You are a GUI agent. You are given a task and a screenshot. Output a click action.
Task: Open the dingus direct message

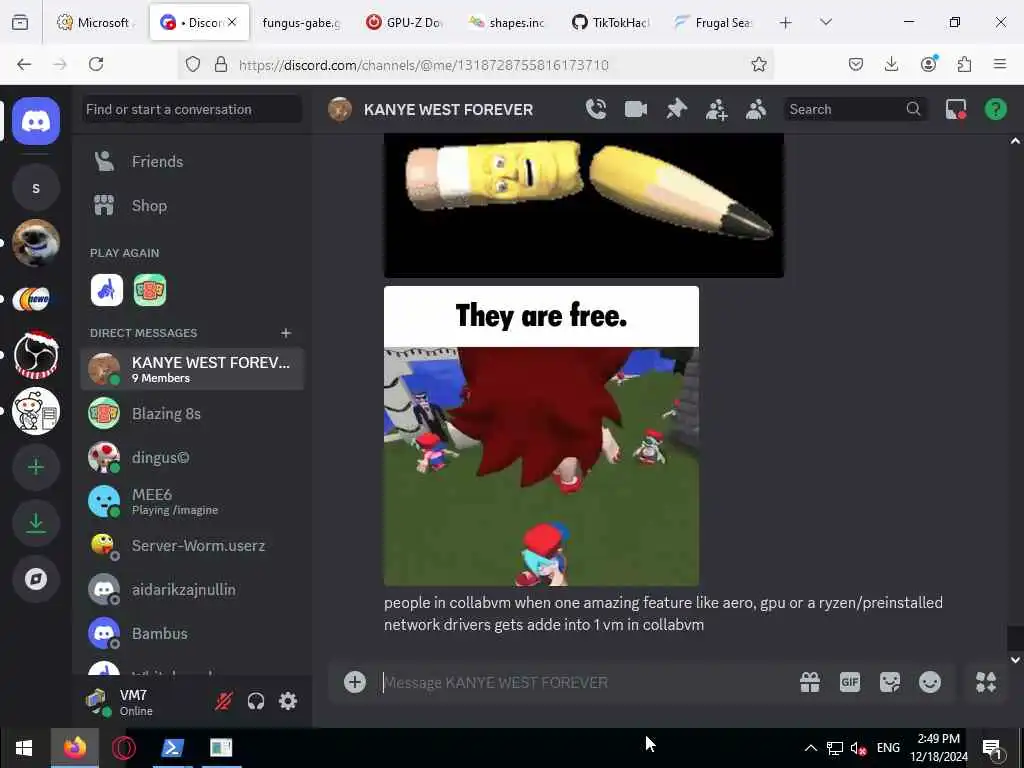pos(192,458)
